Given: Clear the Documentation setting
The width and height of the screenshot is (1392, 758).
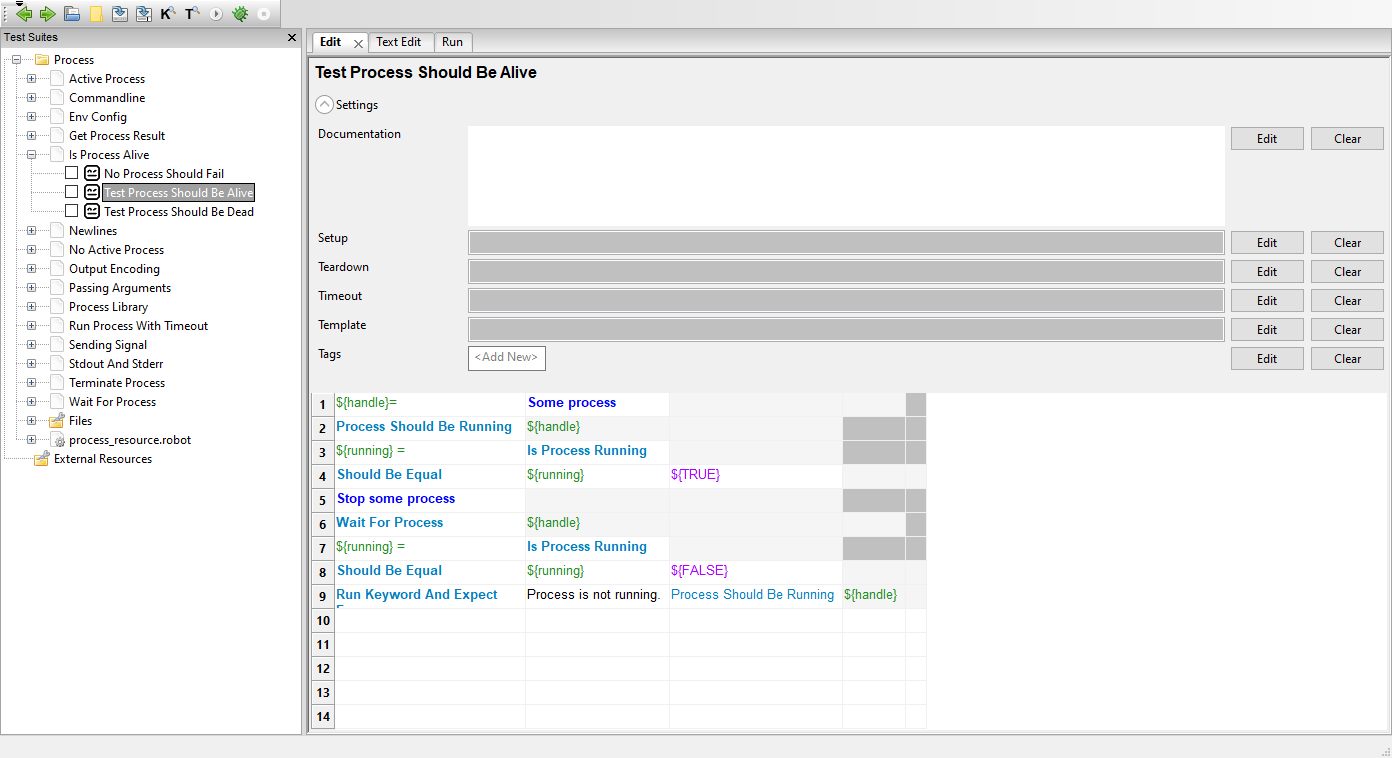Looking at the screenshot, I should pyautogui.click(x=1347, y=139).
